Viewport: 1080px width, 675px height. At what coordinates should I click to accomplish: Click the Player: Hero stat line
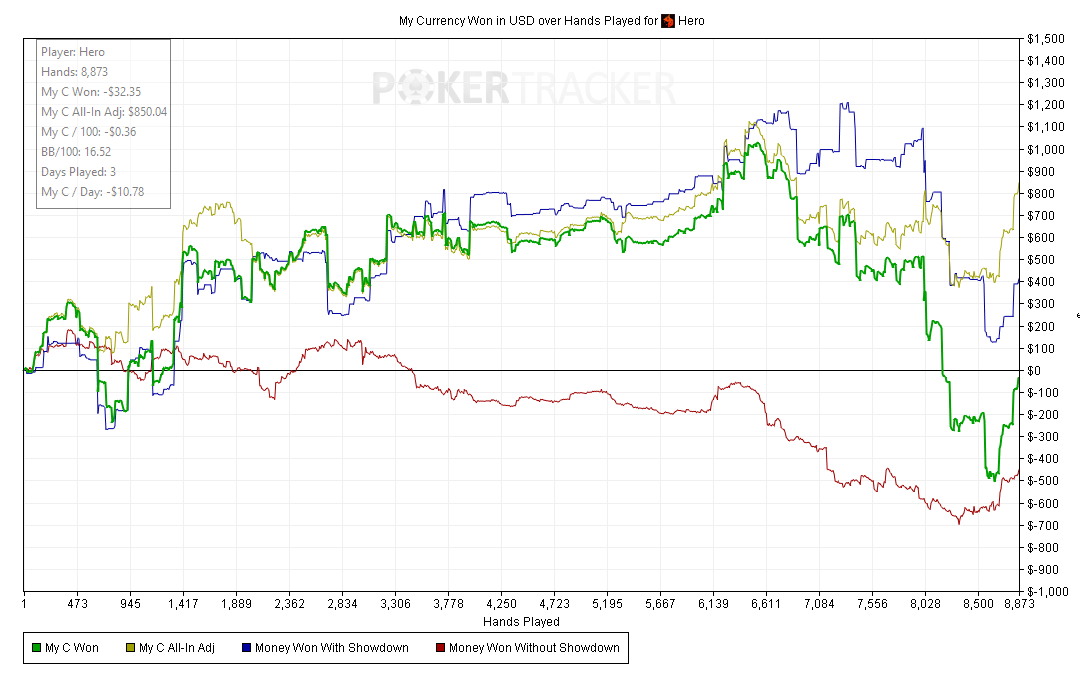(73, 52)
